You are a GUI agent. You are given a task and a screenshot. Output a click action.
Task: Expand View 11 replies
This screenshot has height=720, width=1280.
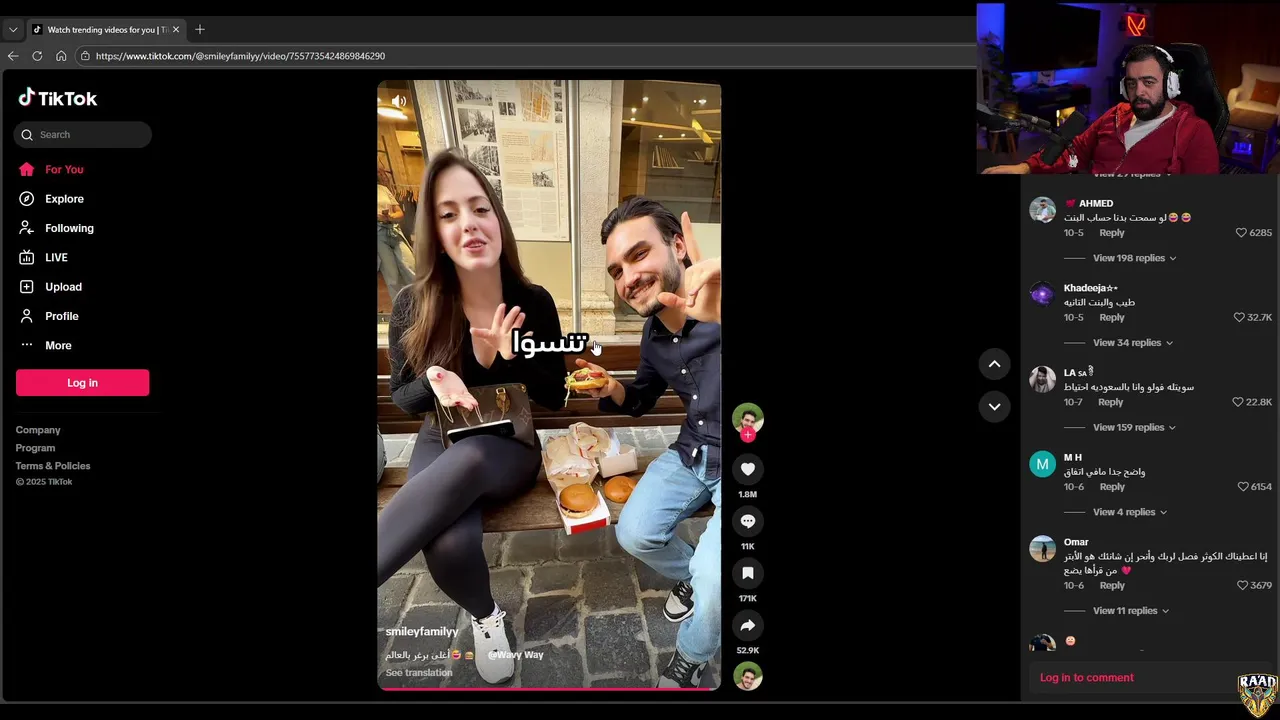1131,611
